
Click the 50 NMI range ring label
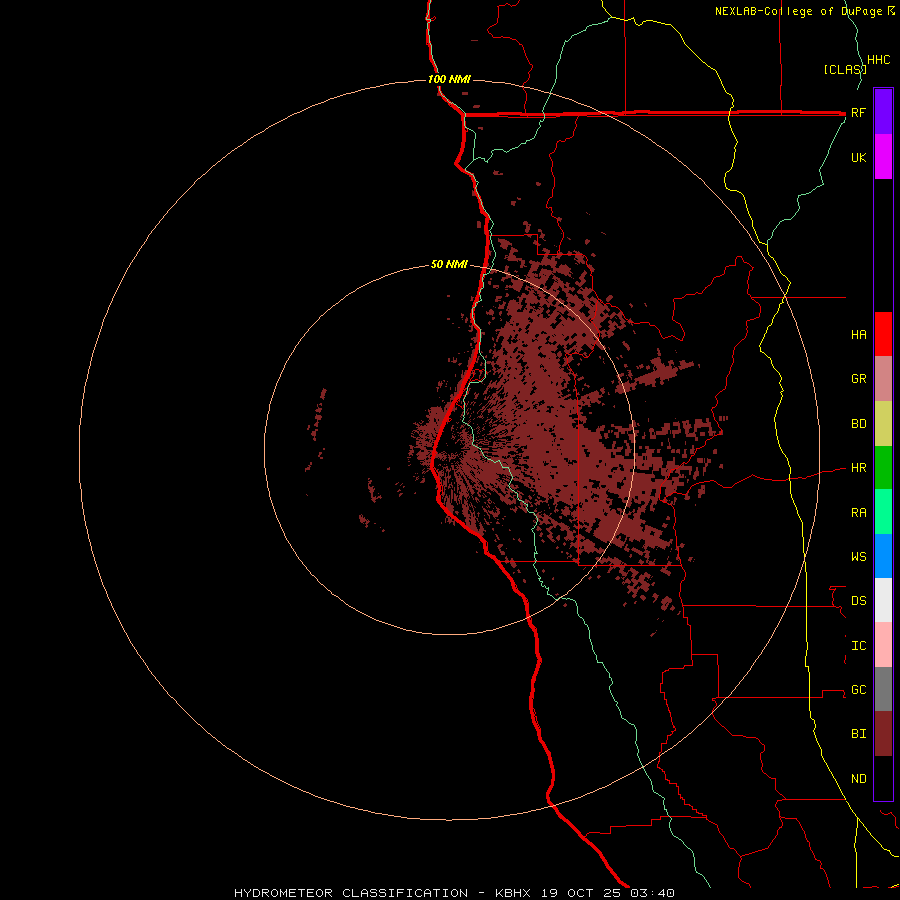449,264
